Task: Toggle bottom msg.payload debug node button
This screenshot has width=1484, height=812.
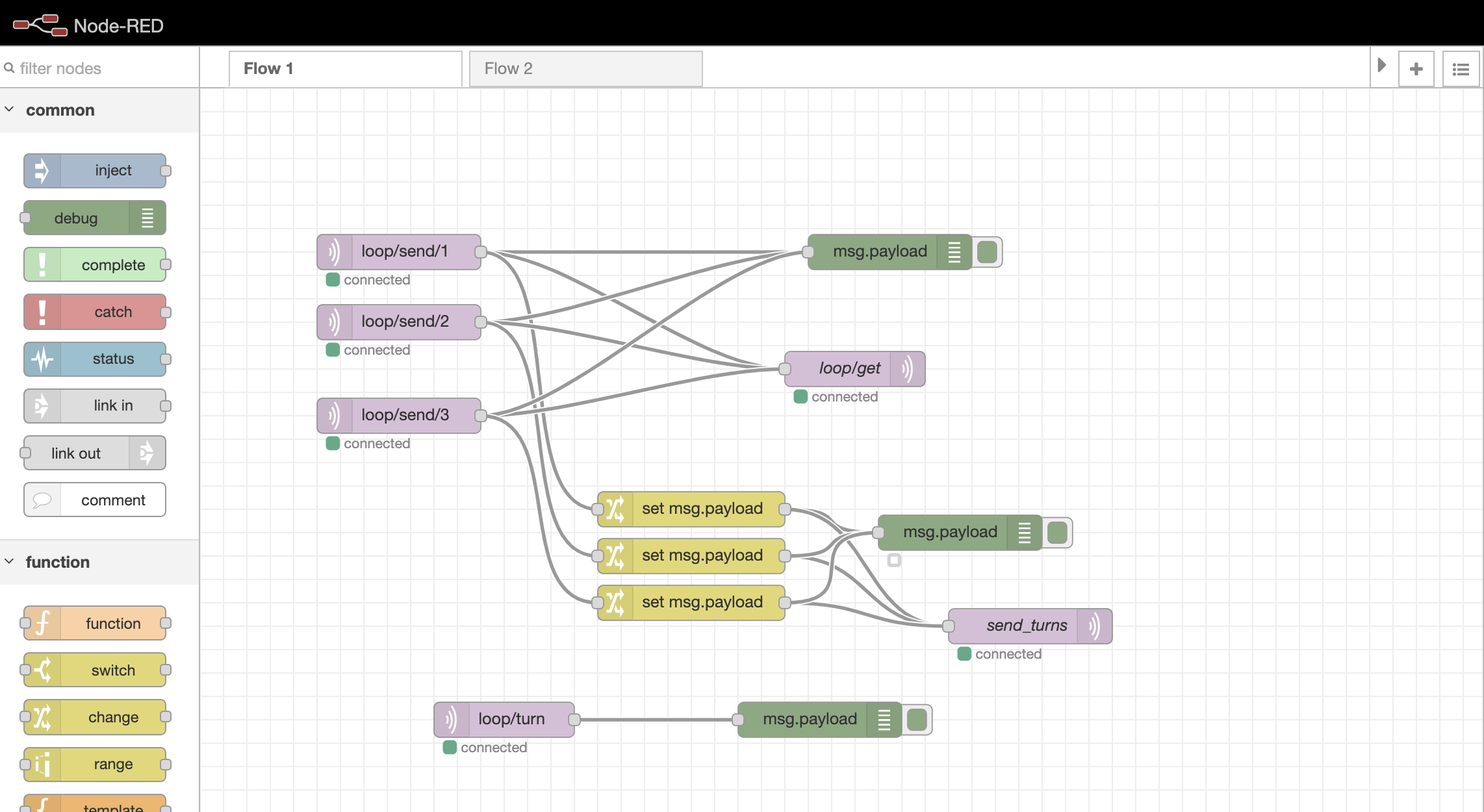Action: pos(917,720)
